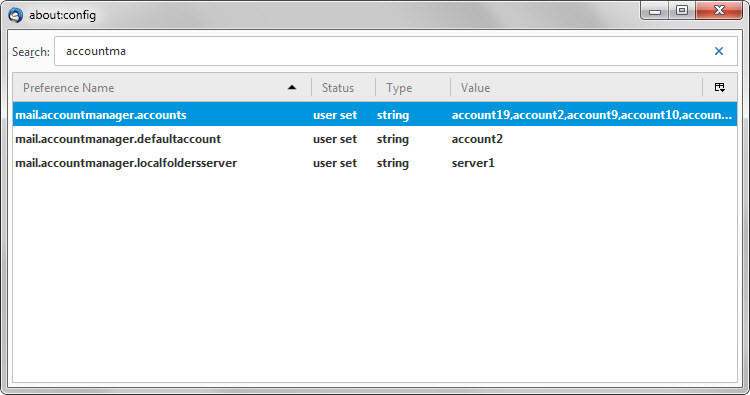Click in the Search input containing accountma
Screen dimensions: 750x395
point(396,51)
